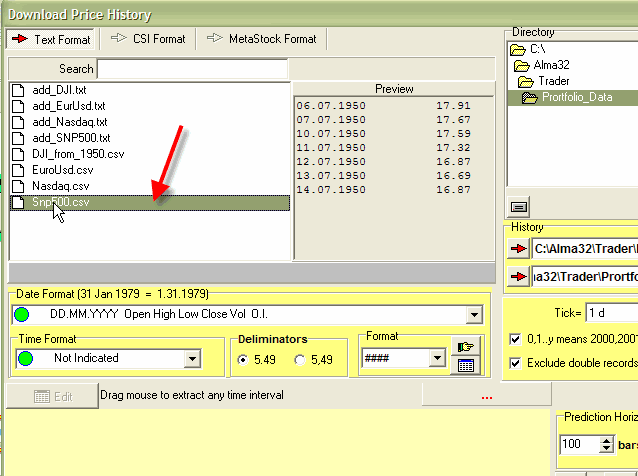Expand the Time Format dropdown
Viewport: 638px width, 476px height.
(x=191, y=359)
